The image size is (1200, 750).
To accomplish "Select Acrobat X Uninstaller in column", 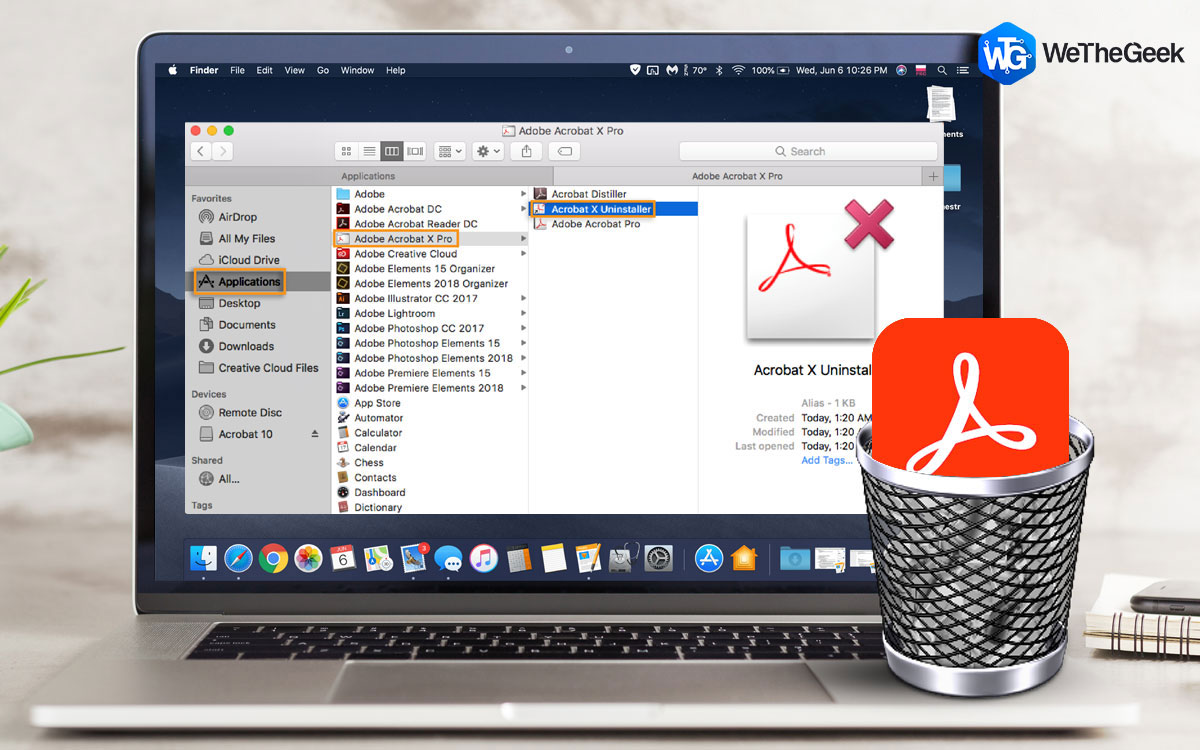I will pos(613,209).
